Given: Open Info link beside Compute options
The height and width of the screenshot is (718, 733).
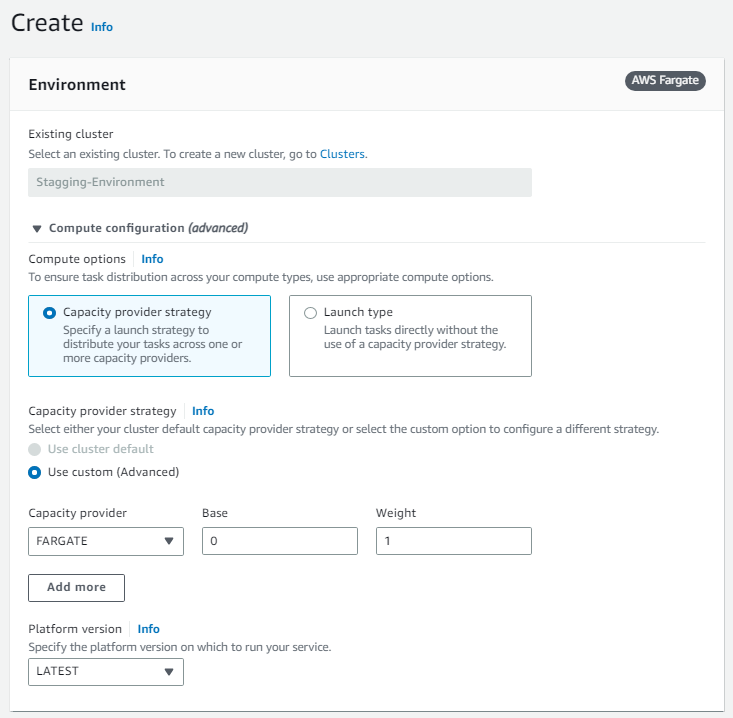Looking at the screenshot, I should (152, 259).
